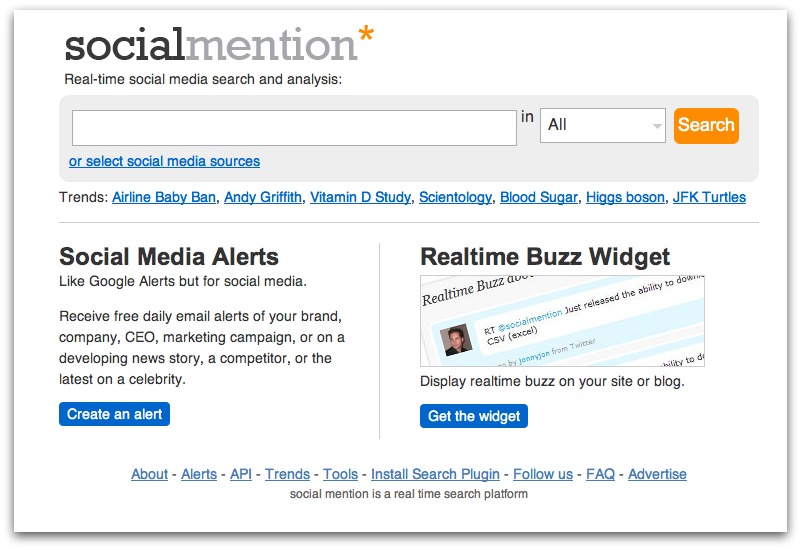Open the 'All' sources dropdown
801x550 pixels.
pyautogui.click(x=603, y=125)
